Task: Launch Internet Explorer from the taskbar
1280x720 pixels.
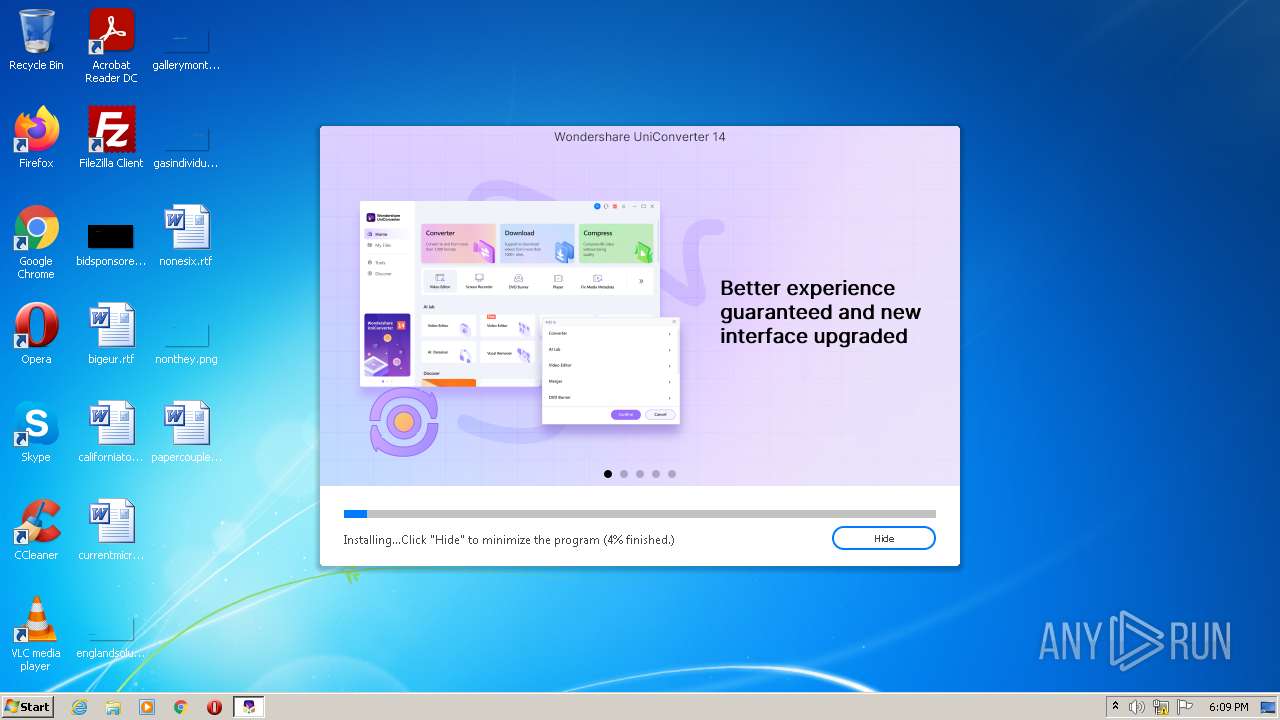Action: click(x=80, y=707)
